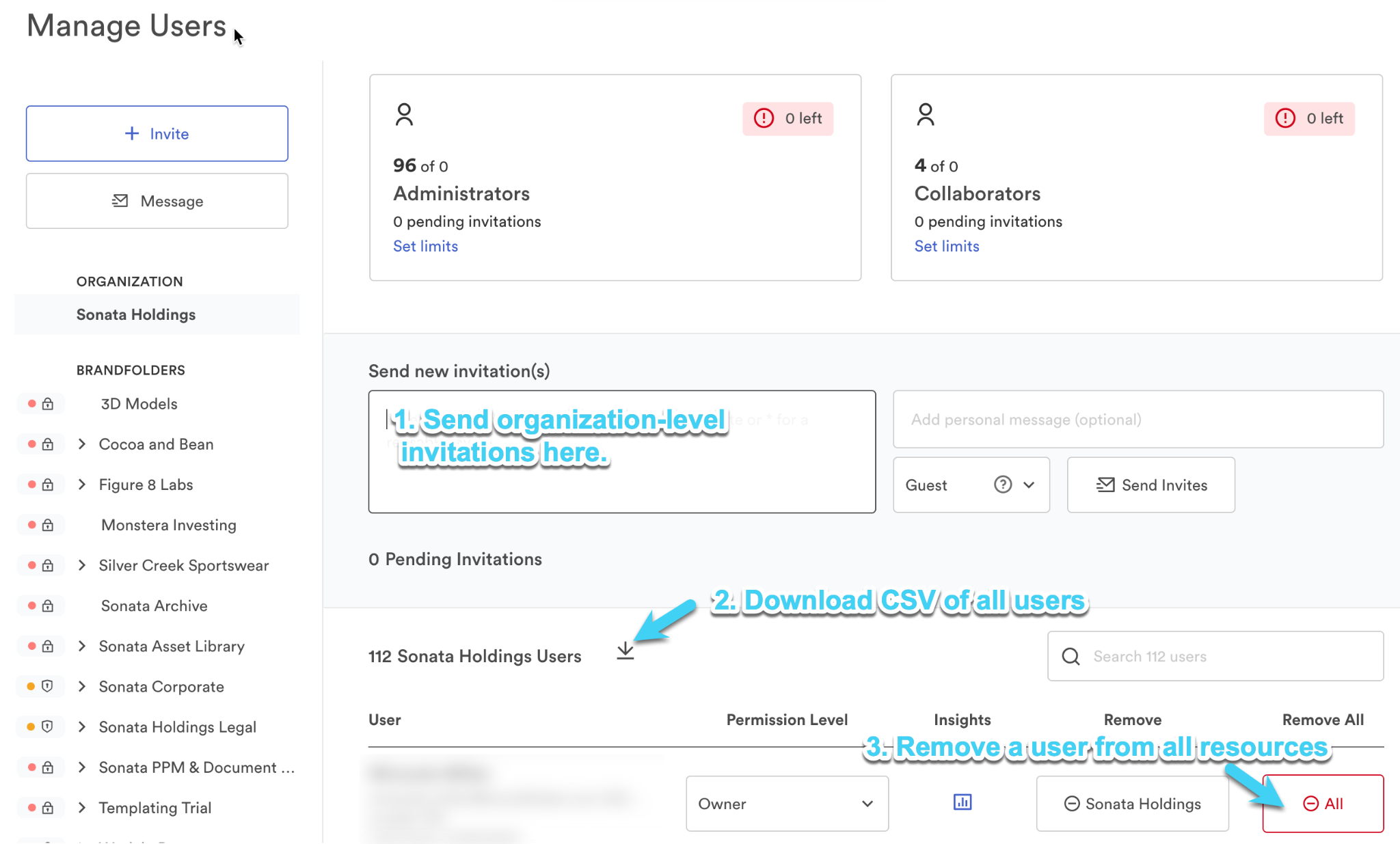Click shield icon beside Sonata Holdings Legal
Screen dimensions: 1400x844
tap(48, 726)
